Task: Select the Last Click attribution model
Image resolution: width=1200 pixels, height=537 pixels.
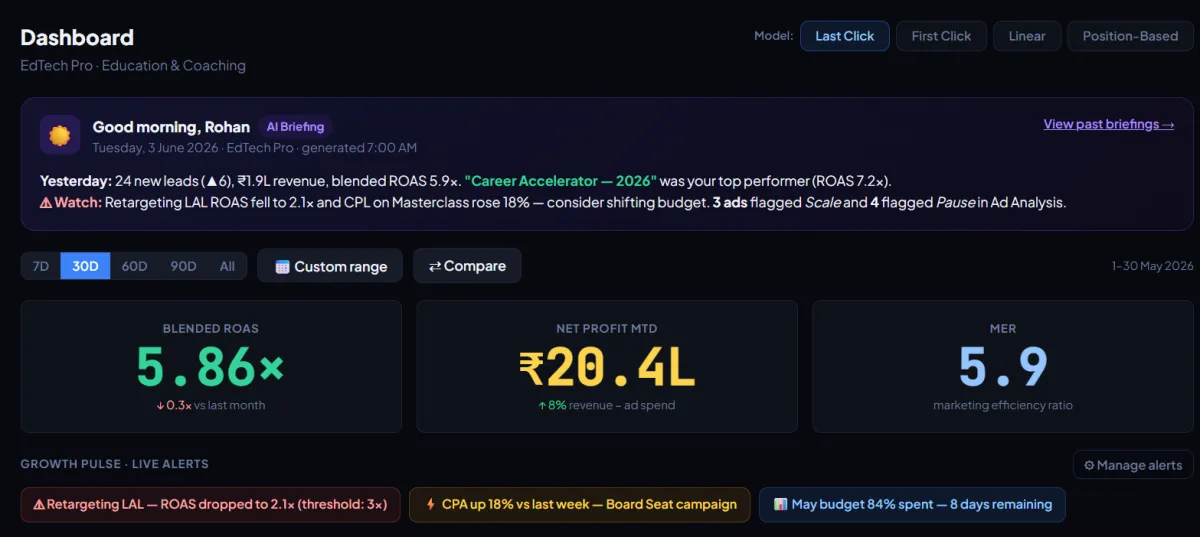Action: (844, 36)
